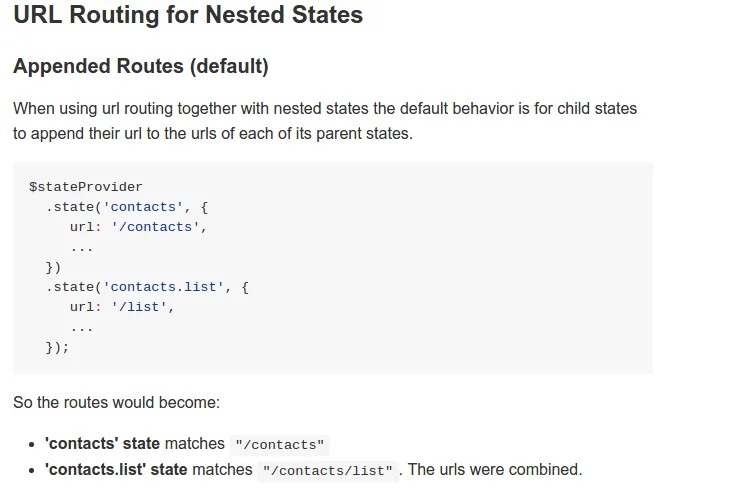Click the 'URL Routing for Nested States' heading
Image resolution: width=734 pixels, height=493 pixels.
[x=188, y=15]
